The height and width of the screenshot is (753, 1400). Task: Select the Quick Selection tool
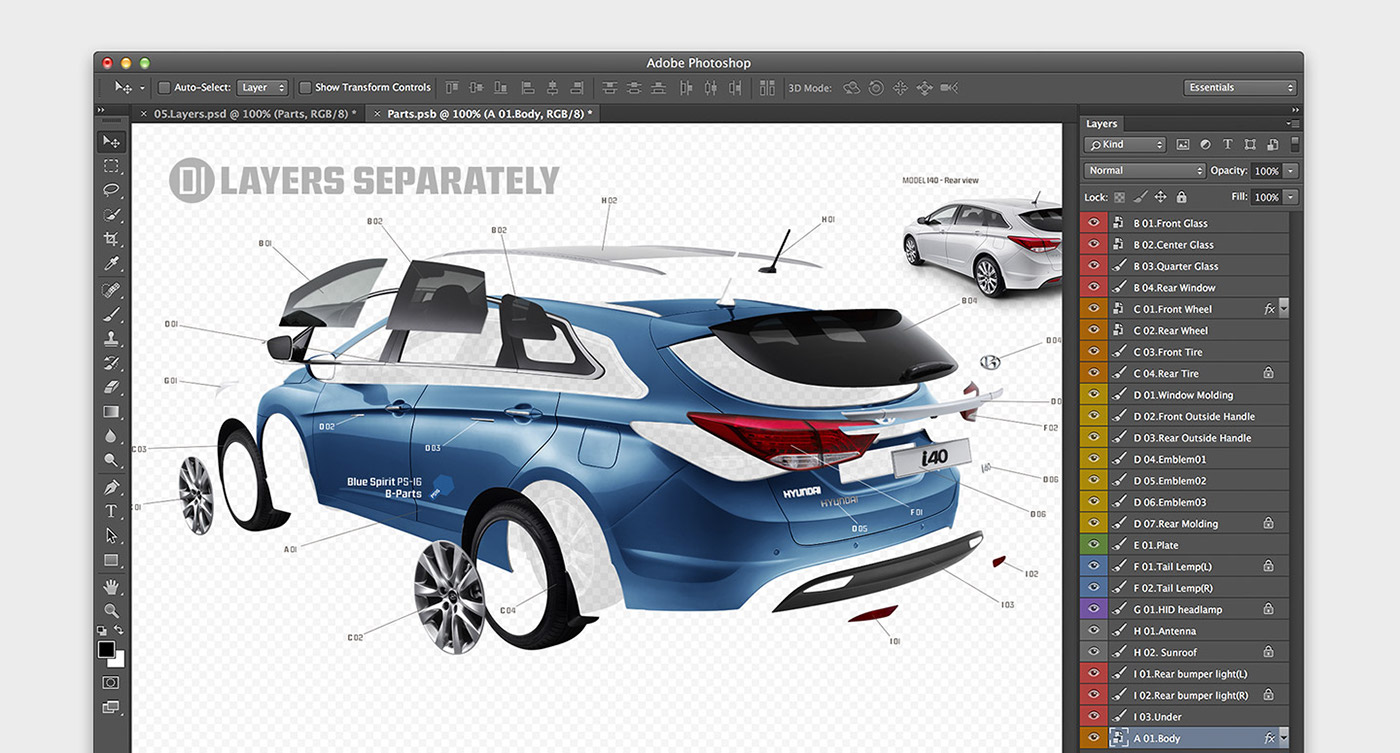coord(111,215)
